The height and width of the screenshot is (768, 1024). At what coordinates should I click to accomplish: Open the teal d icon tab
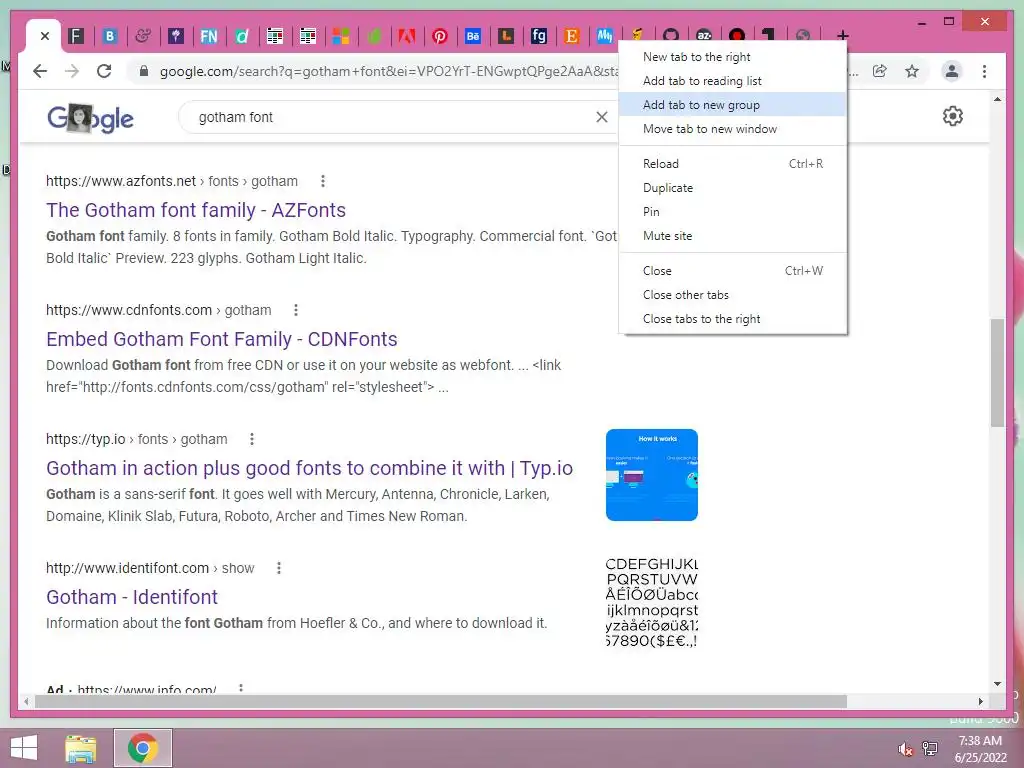coord(242,36)
